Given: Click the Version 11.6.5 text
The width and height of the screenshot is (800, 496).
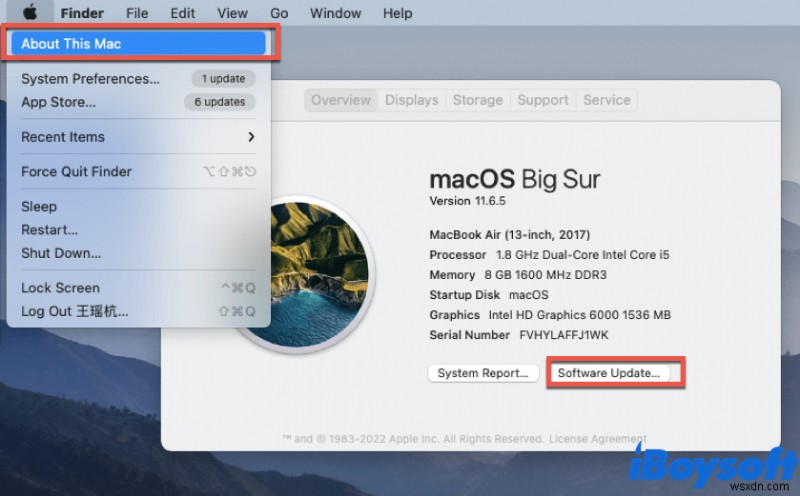Looking at the screenshot, I should 467,201.
